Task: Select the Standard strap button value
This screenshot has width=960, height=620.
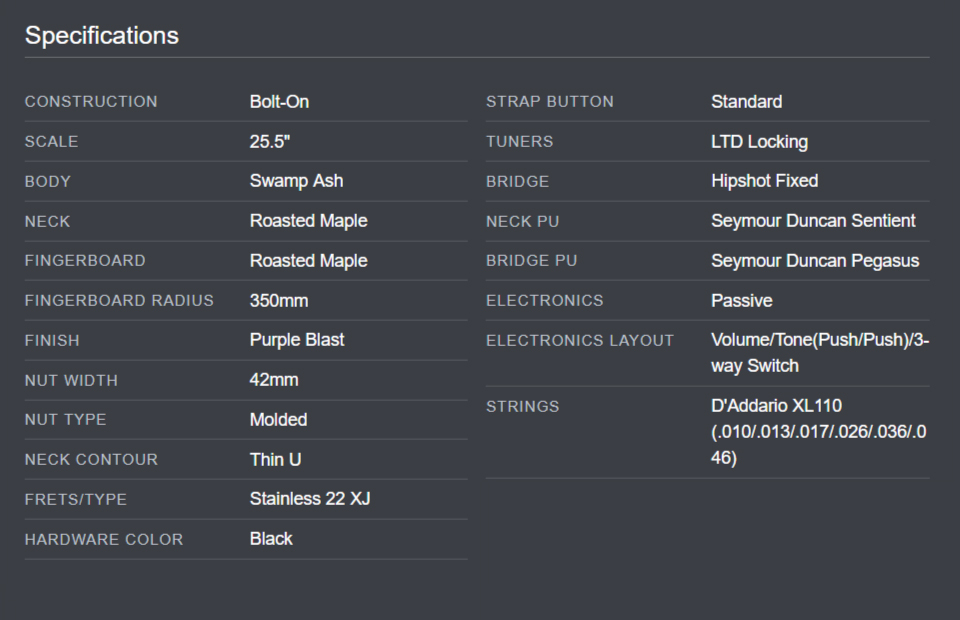Action: (746, 102)
